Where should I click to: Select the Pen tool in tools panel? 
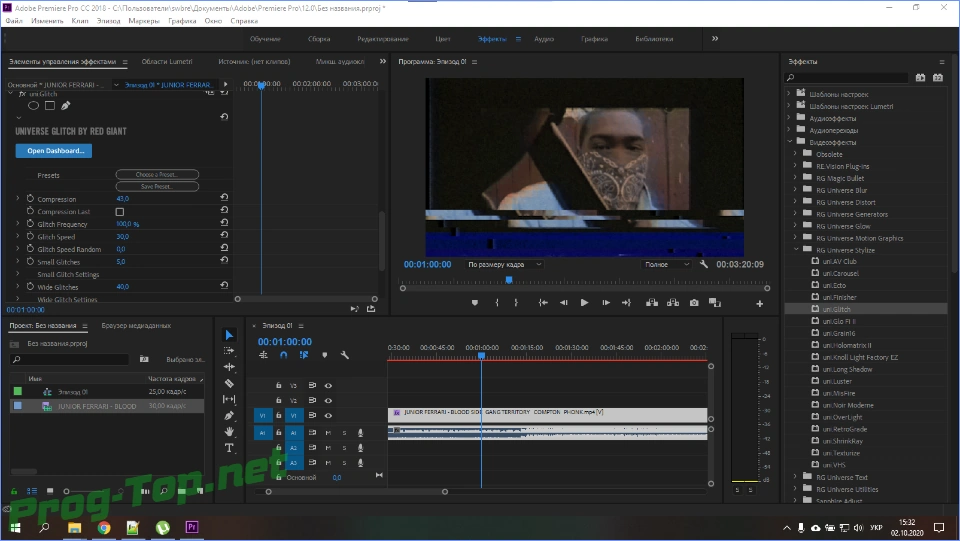point(229,416)
